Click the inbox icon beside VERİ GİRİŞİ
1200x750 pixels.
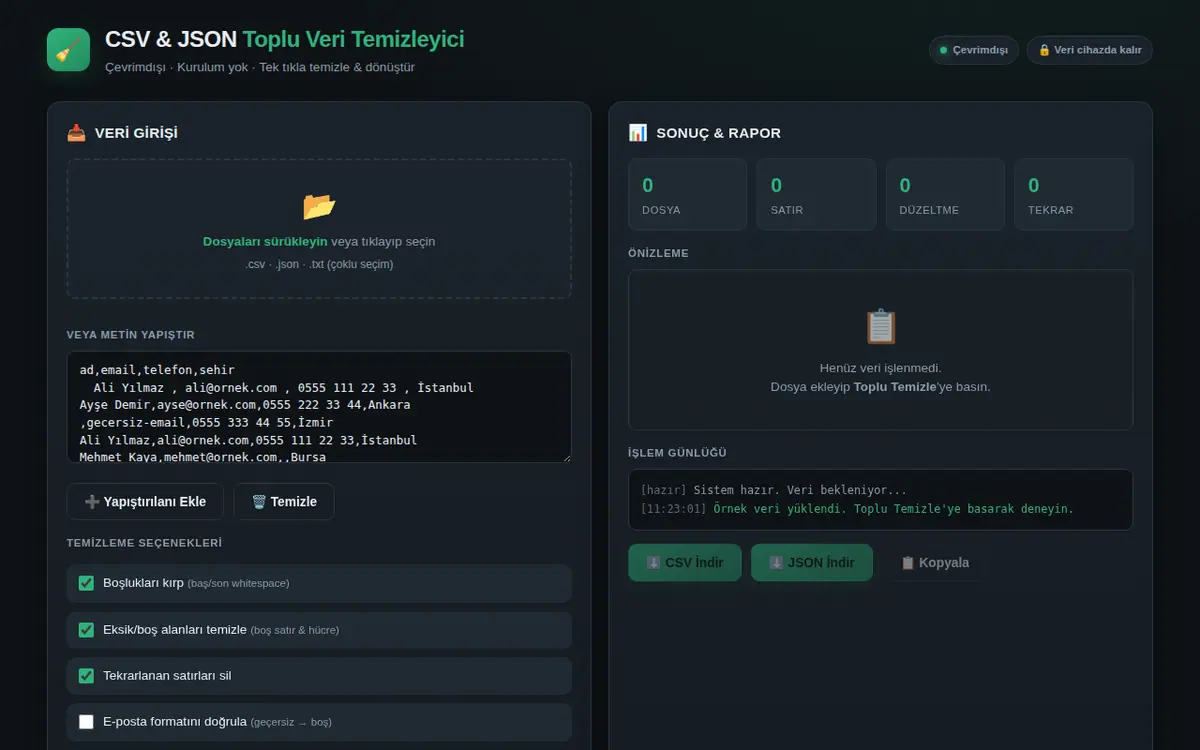click(x=76, y=133)
